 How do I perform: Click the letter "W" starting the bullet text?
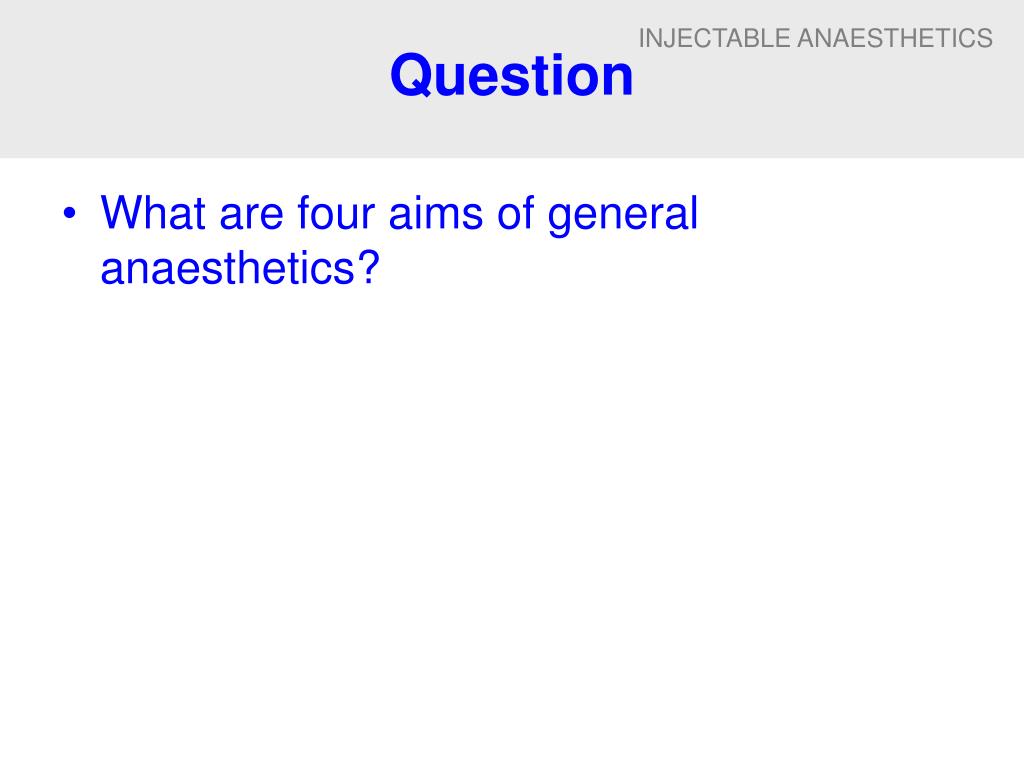pyautogui.click(x=123, y=213)
